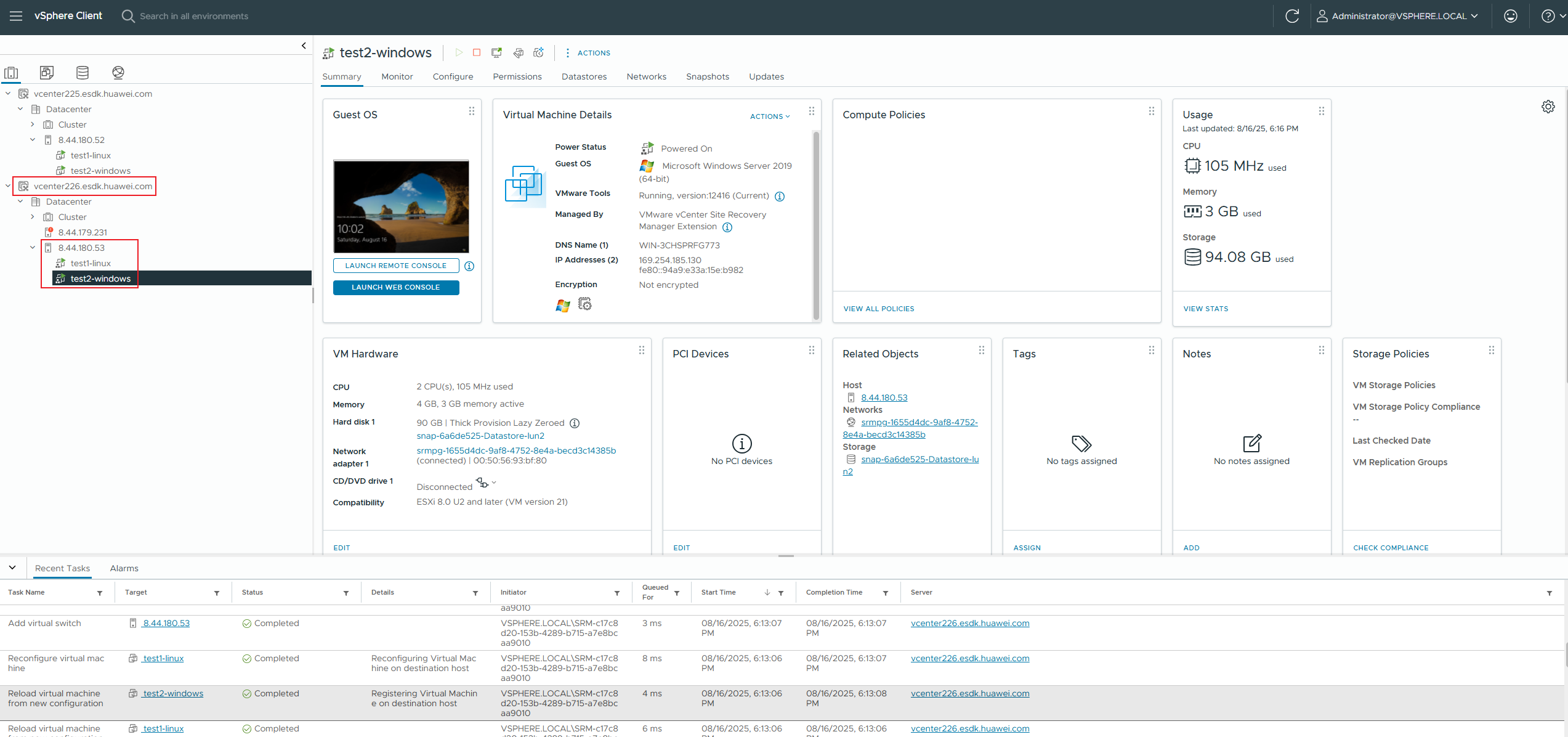Click info icon next to VMware Tools version

[x=780, y=197]
